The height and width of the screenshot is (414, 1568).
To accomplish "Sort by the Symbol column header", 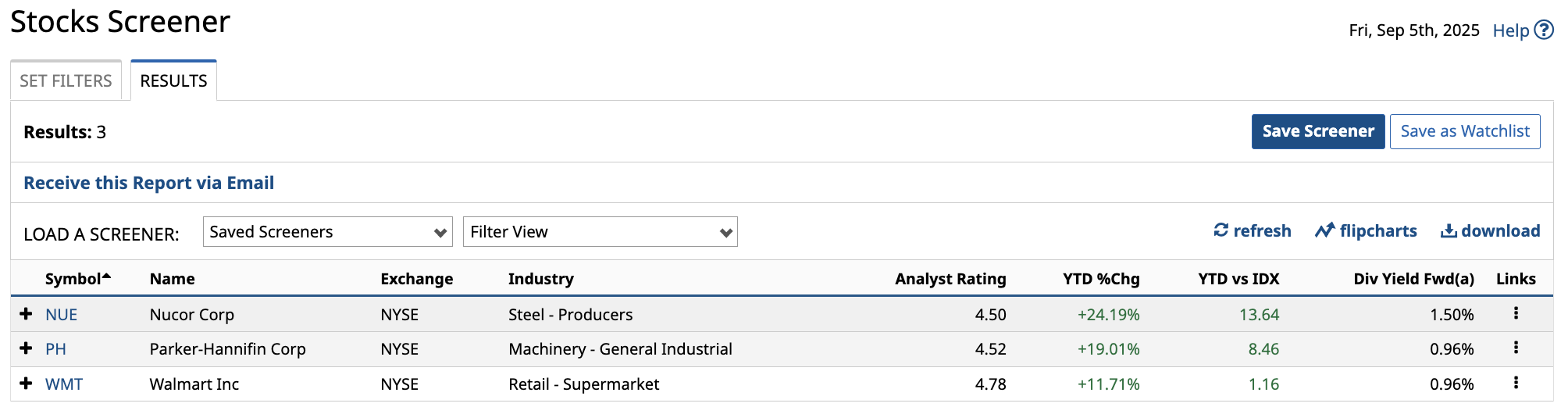I will pyautogui.click(x=78, y=279).
